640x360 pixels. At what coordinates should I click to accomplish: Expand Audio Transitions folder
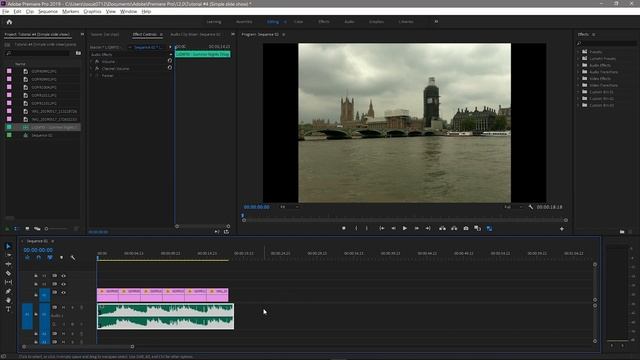click(x=579, y=72)
